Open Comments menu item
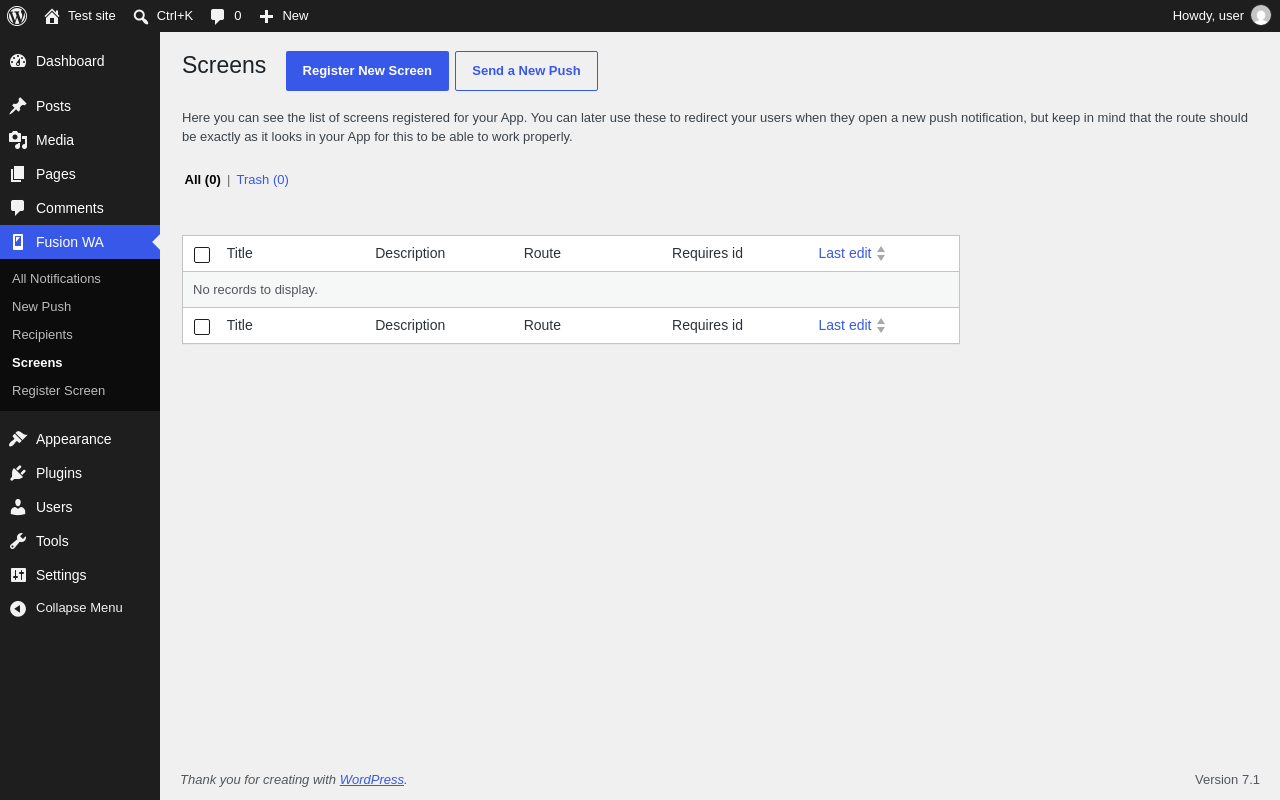 80,208
